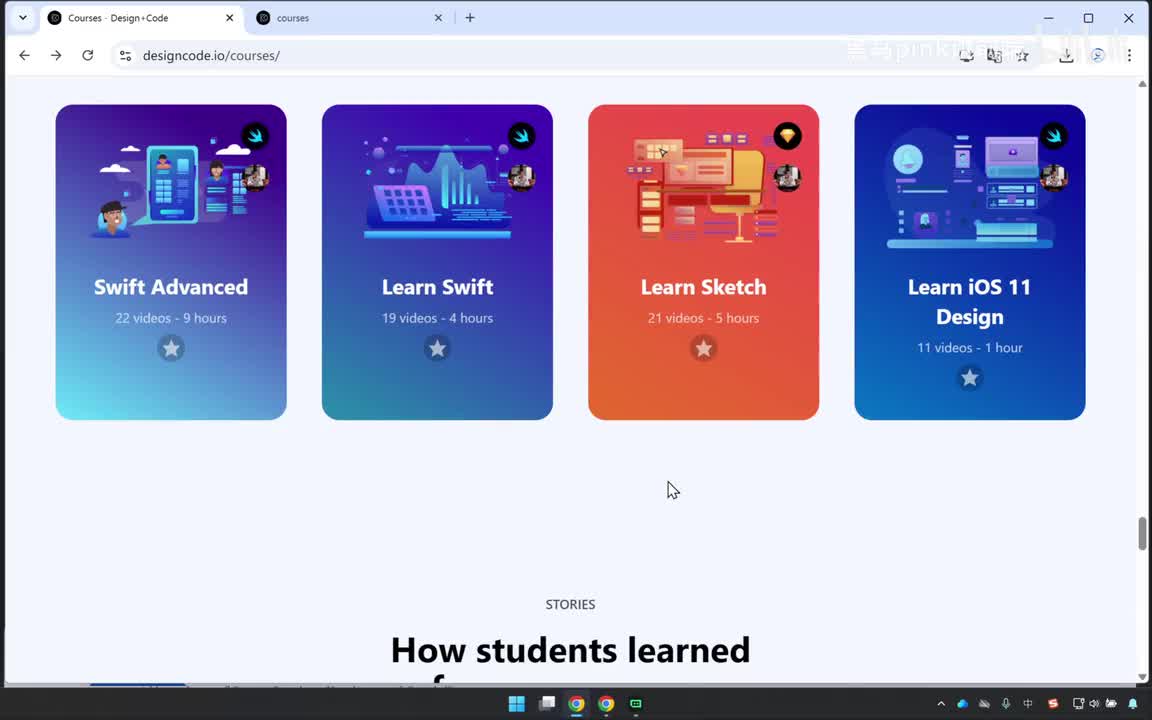This screenshot has width=1152, height=720.
Task: Click the '11 videos - 1 hour' text
Action: click(x=970, y=348)
